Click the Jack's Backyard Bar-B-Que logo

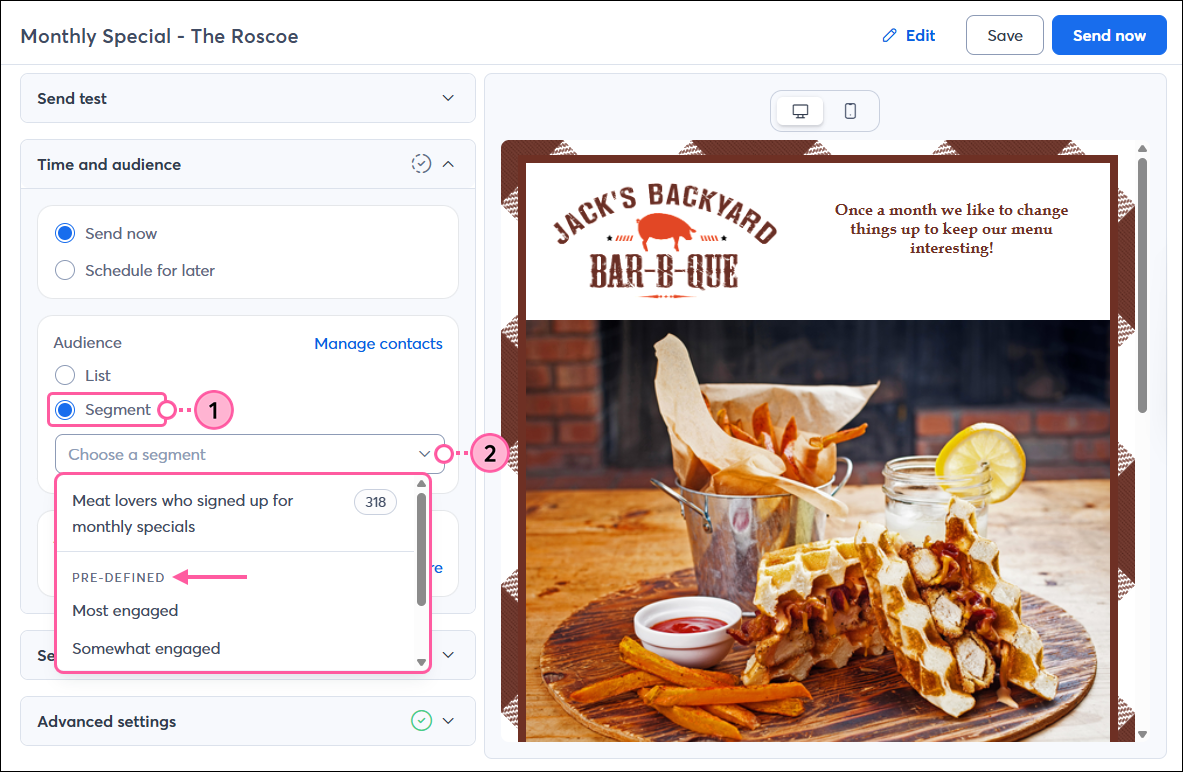[x=664, y=239]
